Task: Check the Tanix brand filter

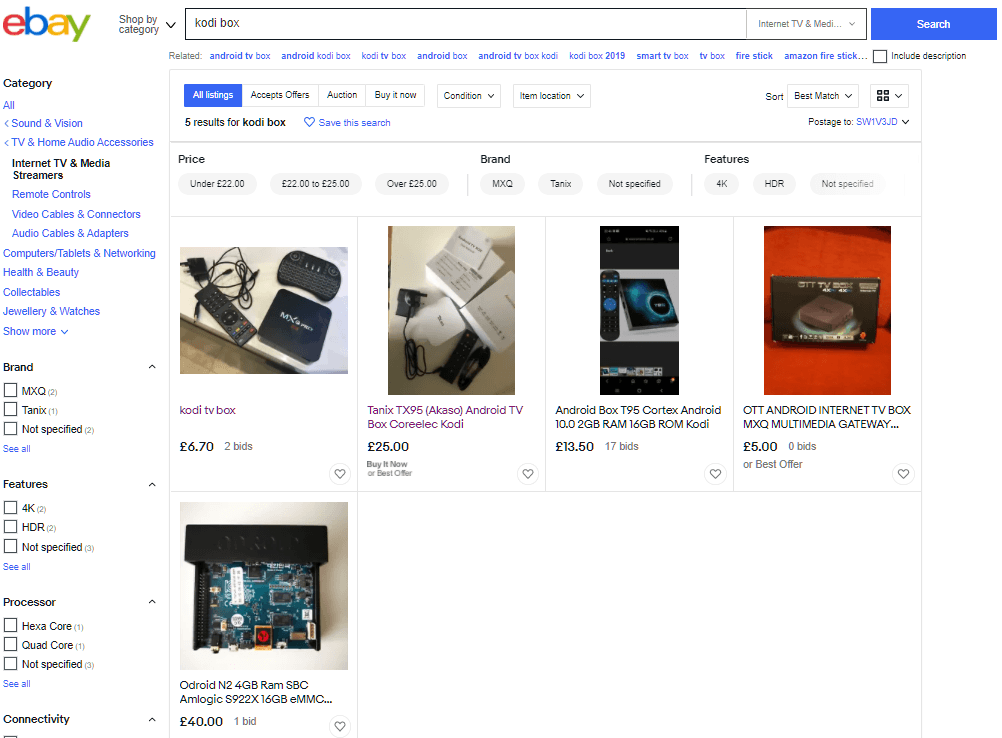Action: tap(10, 410)
